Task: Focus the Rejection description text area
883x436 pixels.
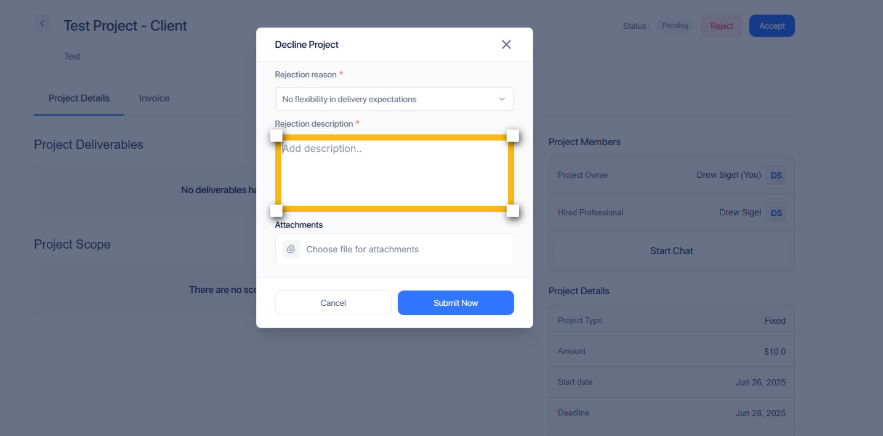Action: click(x=394, y=173)
